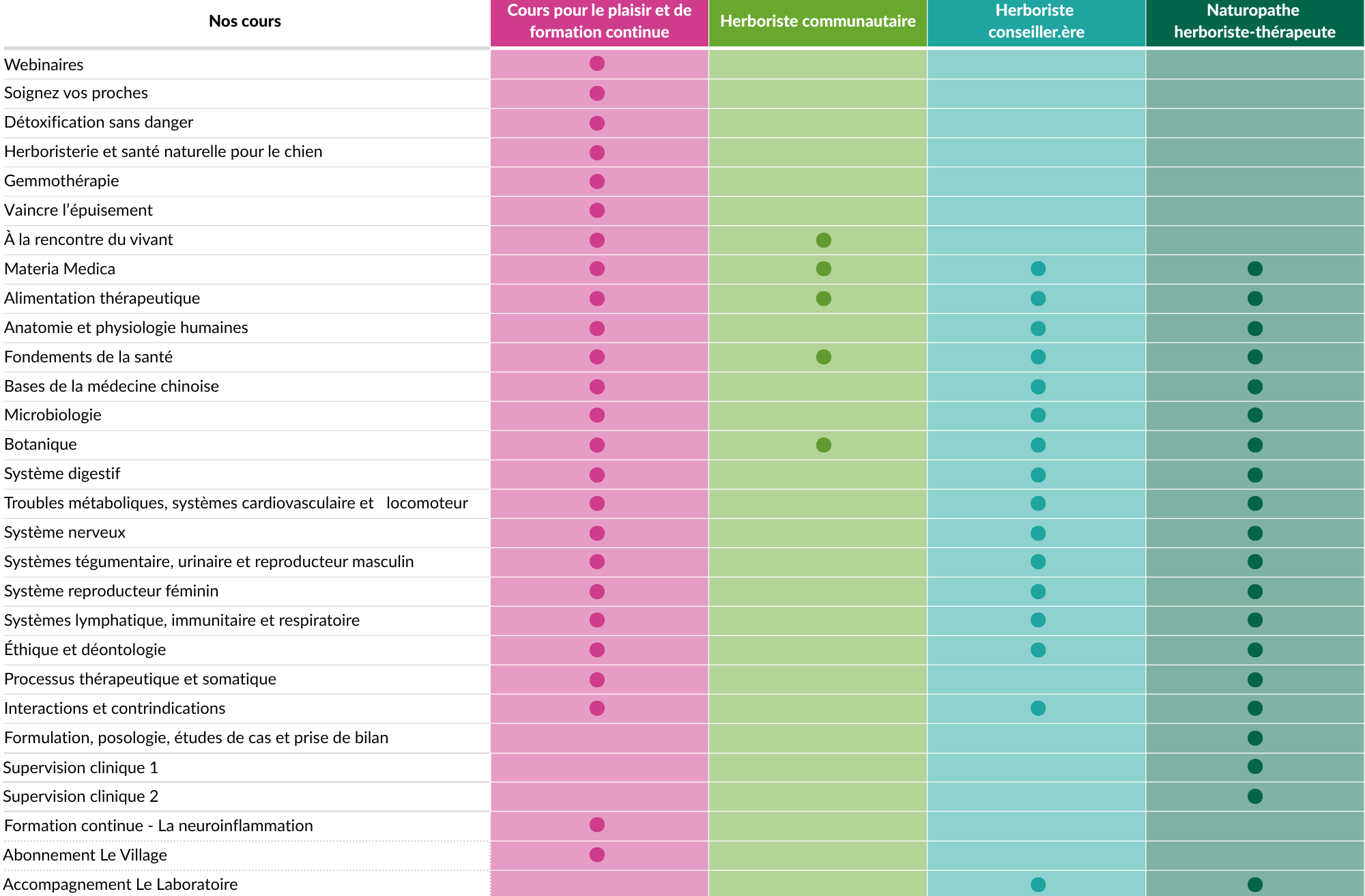Click the Supervision clinique 2 course label
The height and width of the screenshot is (896, 1365).
click(81, 796)
